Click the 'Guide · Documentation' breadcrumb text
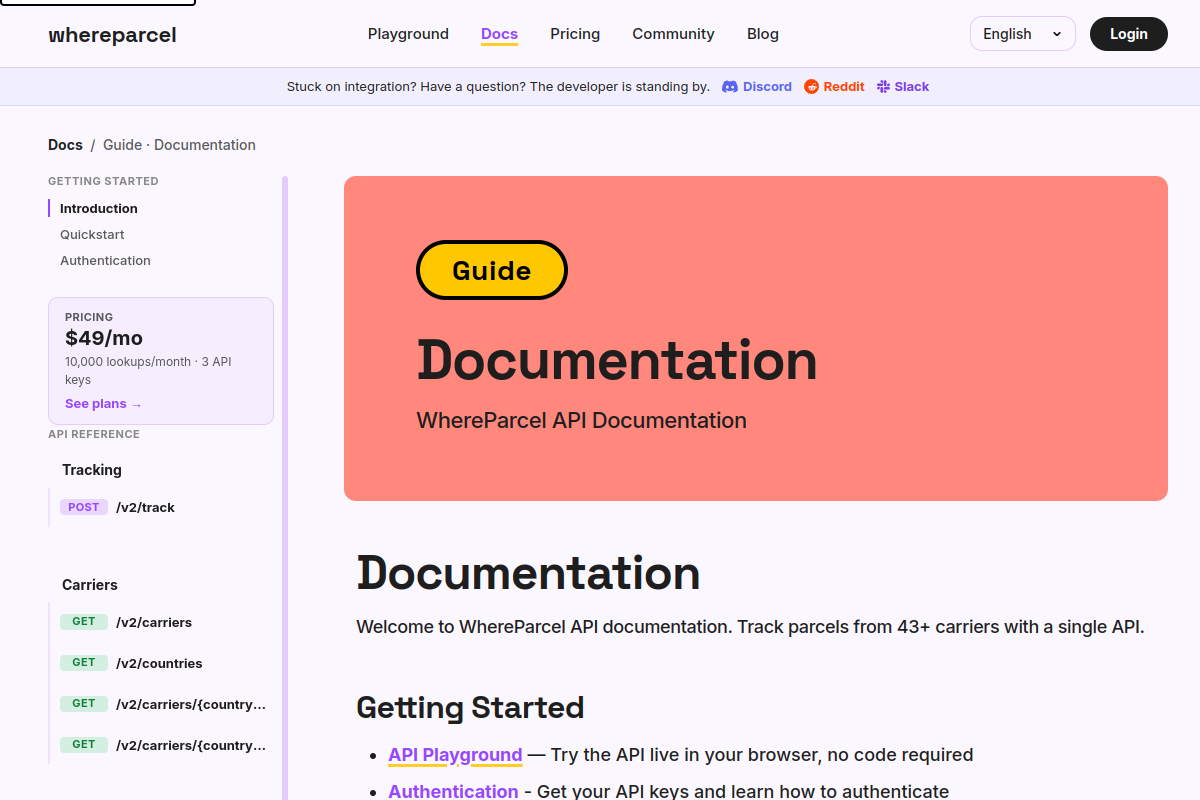1200x800 pixels. pos(179,145)
